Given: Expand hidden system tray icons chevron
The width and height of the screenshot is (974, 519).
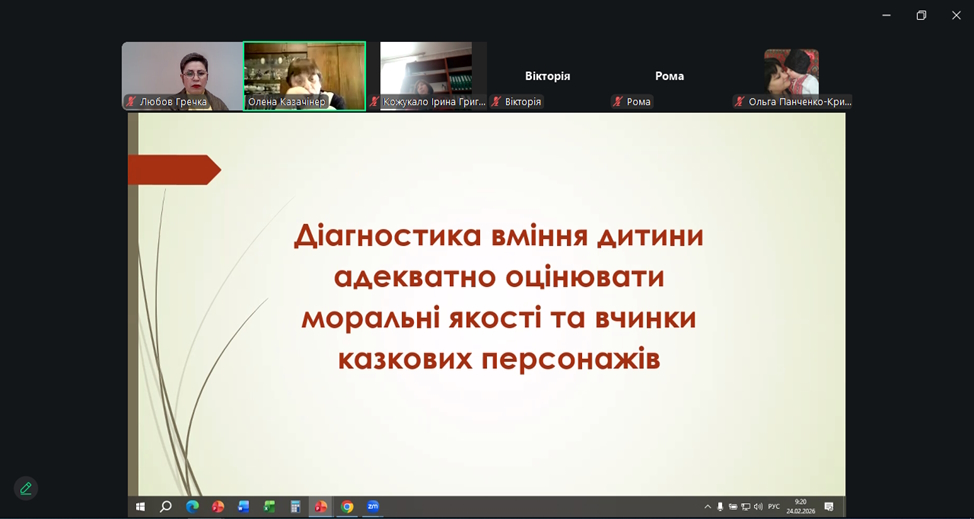Looking at the screenshot, I should pyautogui.click(x=708, y=507).
